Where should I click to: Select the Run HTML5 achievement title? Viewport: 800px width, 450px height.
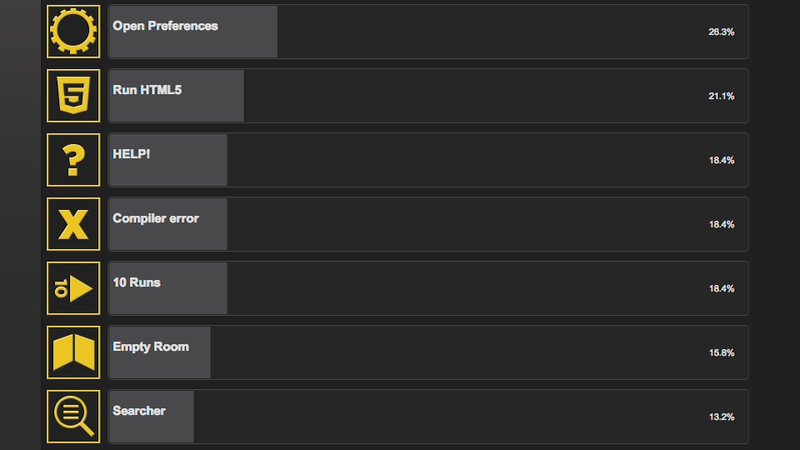click(x=147, y=90)
